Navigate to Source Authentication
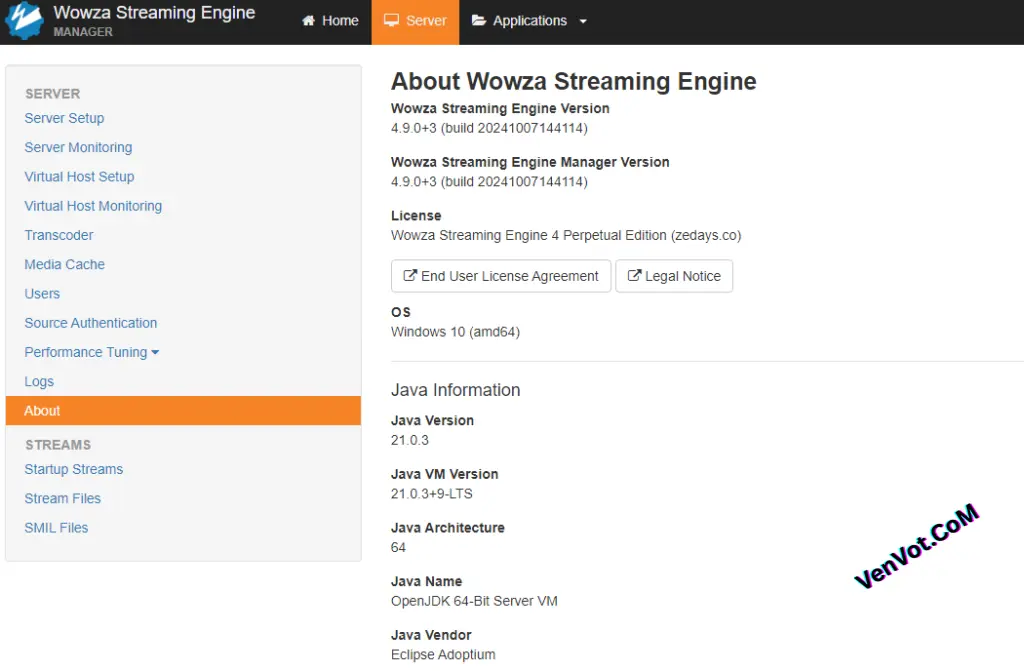Viewport: 1024px width, 671px height. click(90, 323)
